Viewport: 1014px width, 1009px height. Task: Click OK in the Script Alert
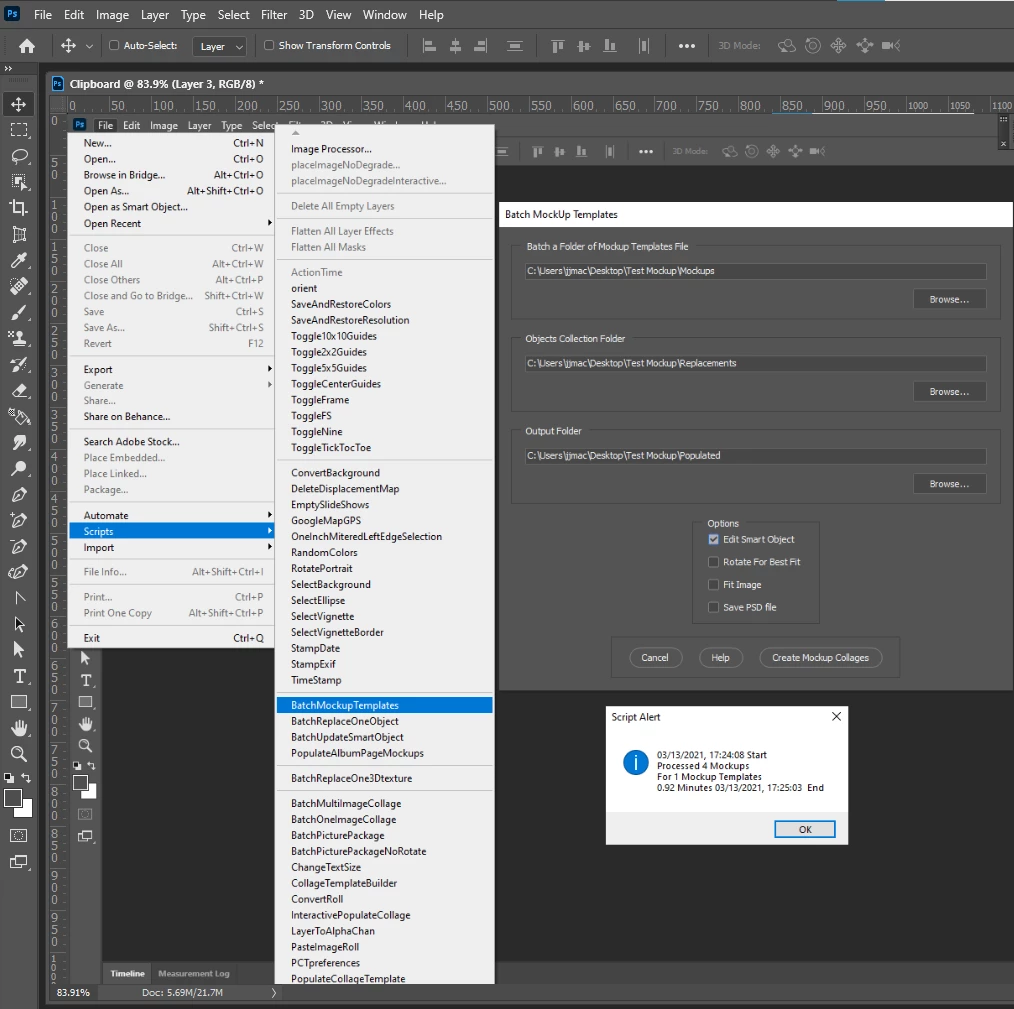point(804,829)
